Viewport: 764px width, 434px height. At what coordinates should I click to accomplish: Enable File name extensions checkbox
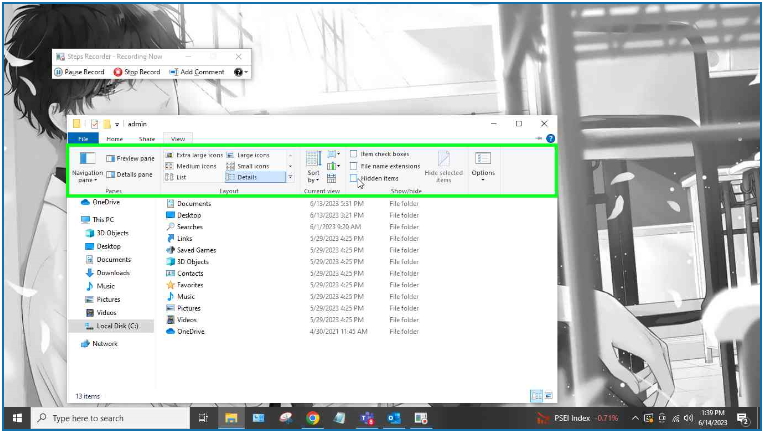coord(354,166)
